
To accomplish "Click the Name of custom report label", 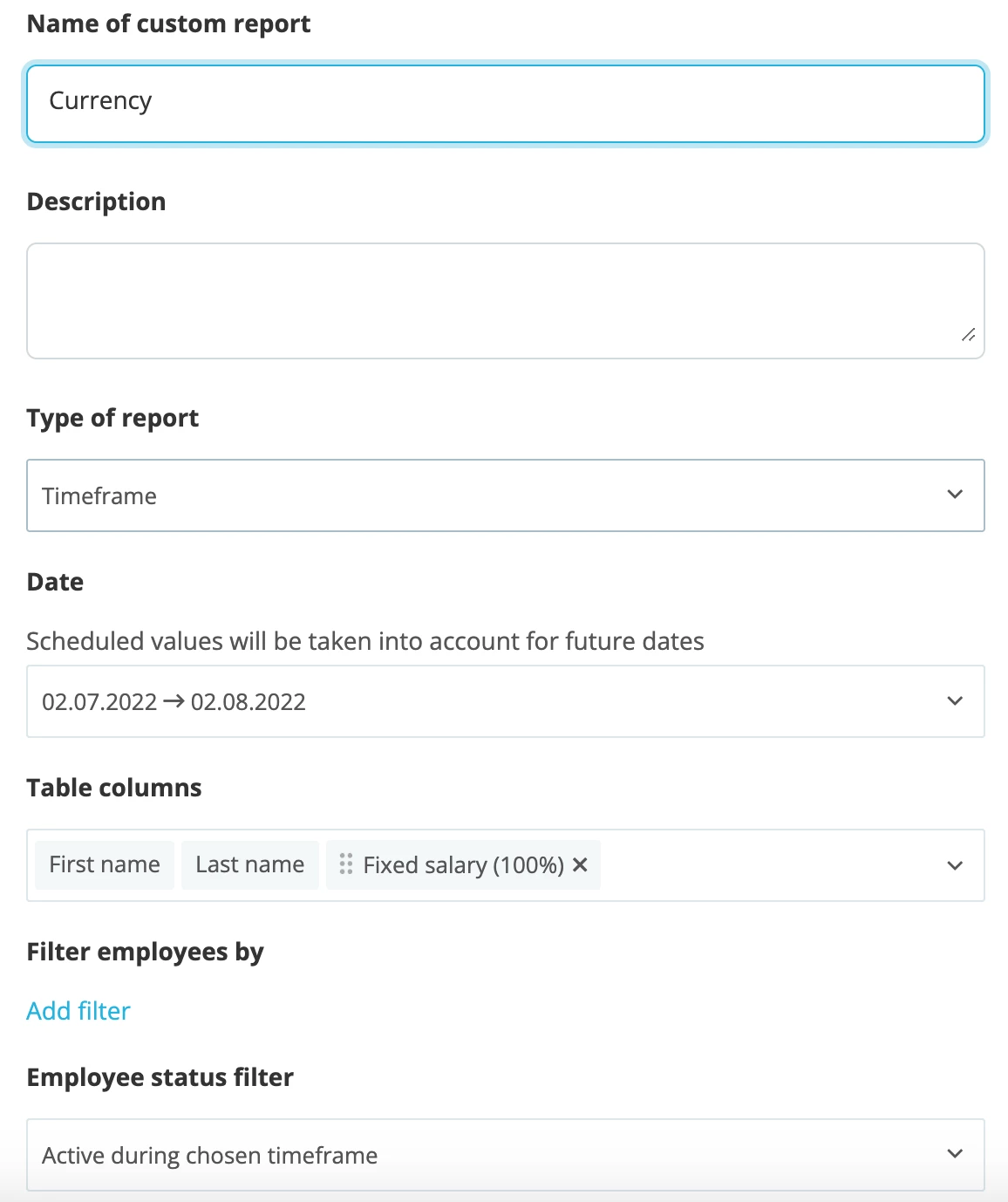I will click(169, 24).
